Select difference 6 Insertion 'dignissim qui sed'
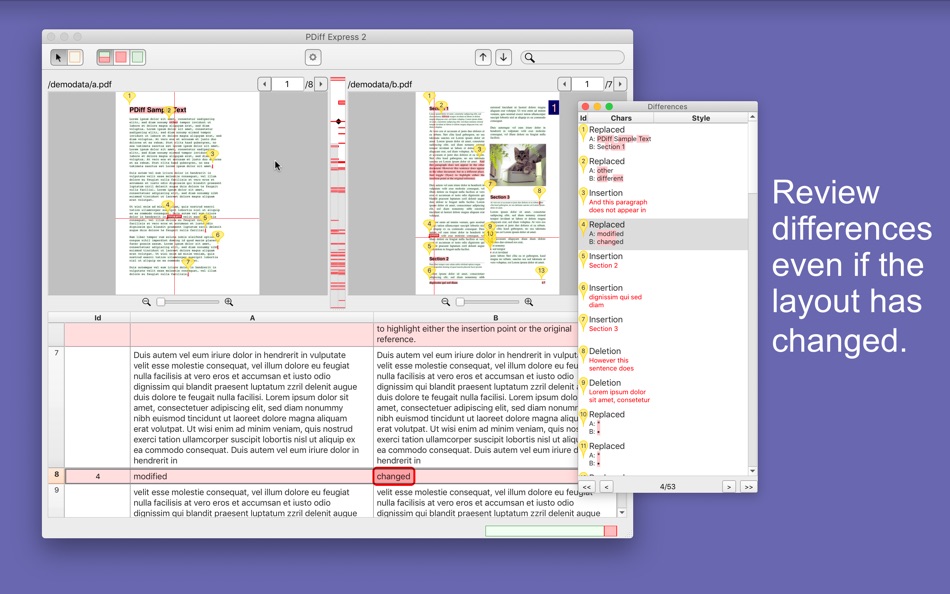The height and width of the screenshot is (594, 950). [663, 296]
